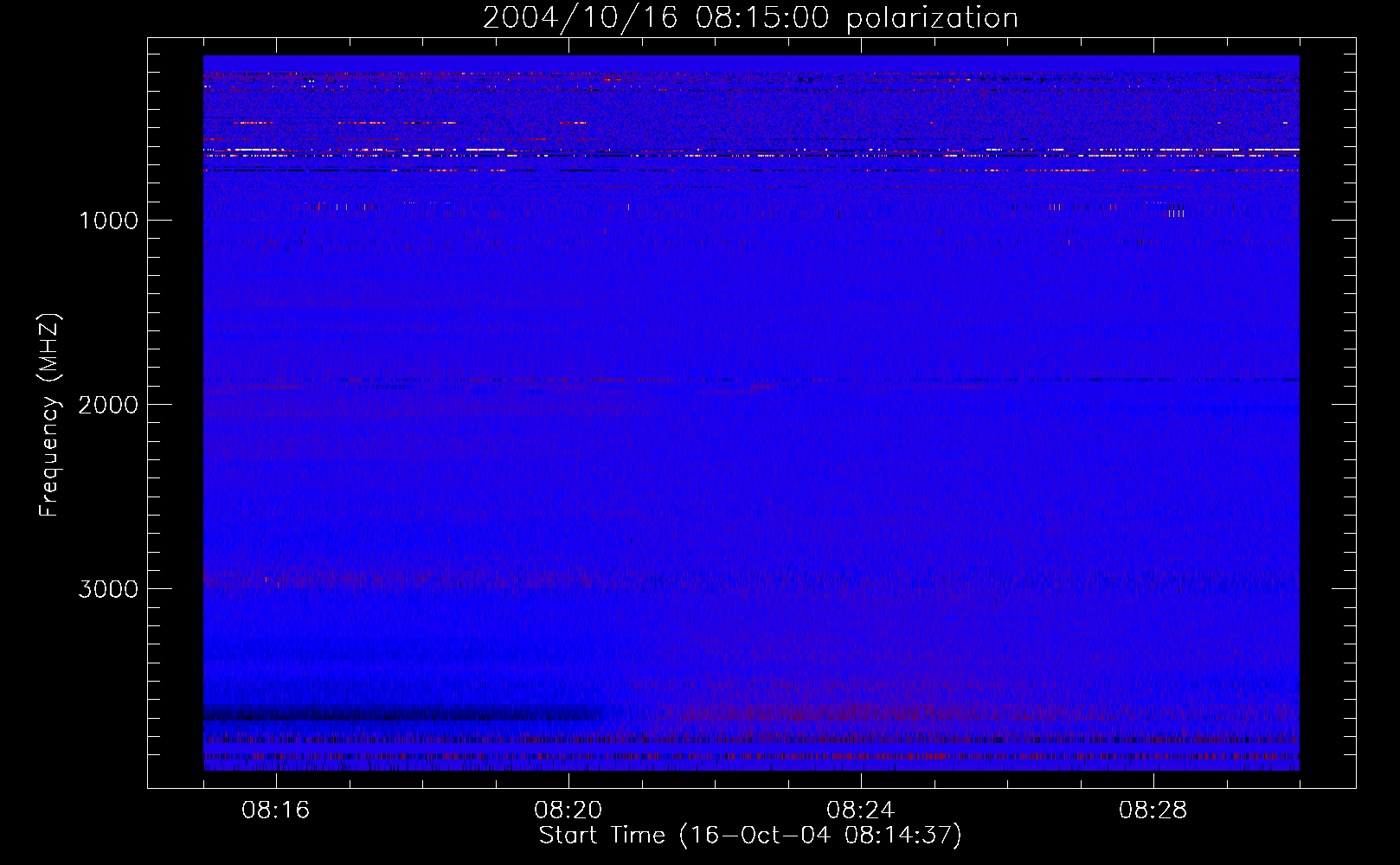1400x865 pixels.
Task: Click the 'Frequency (MHZ)' axis title
Action: pos(50,415)
